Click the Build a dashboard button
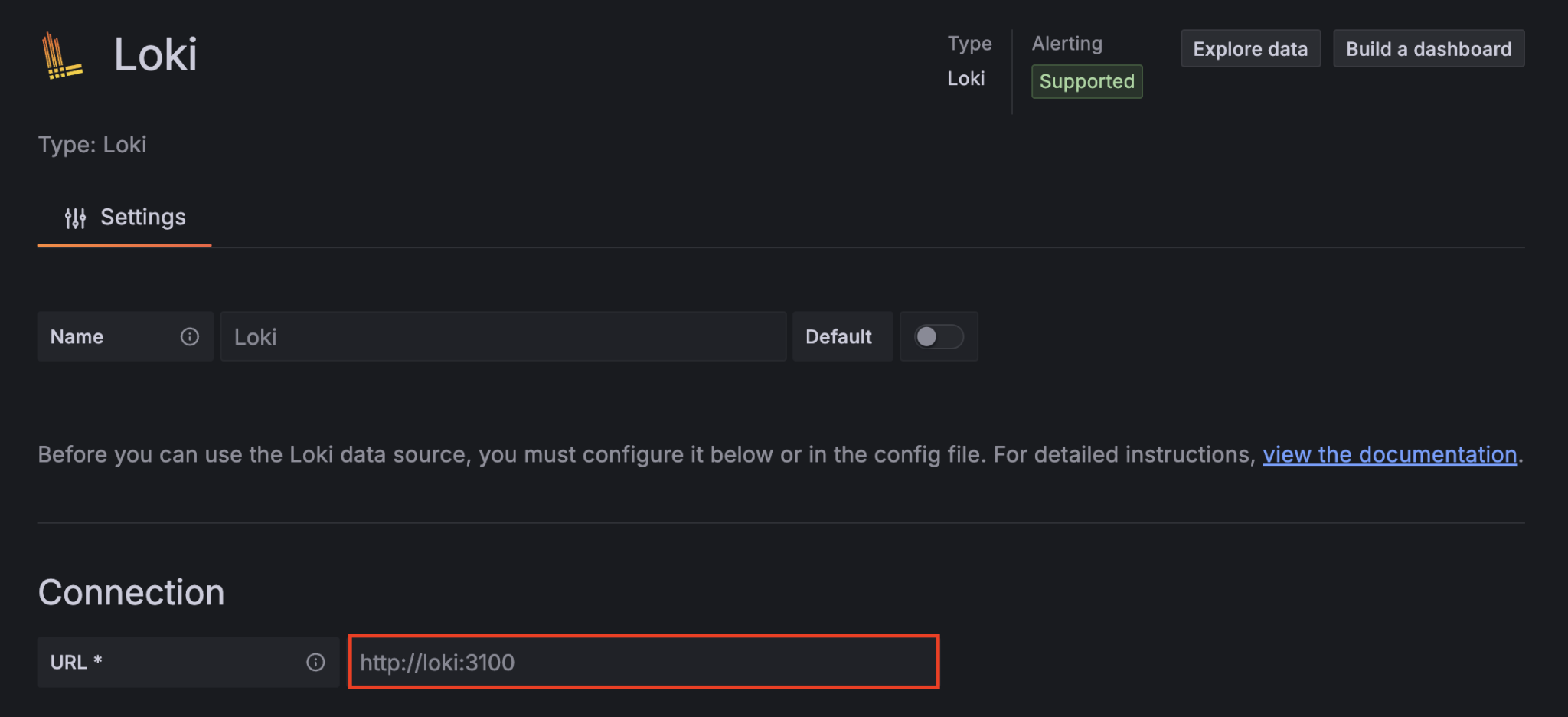The image size is (1568, 717). (1429, 48)
